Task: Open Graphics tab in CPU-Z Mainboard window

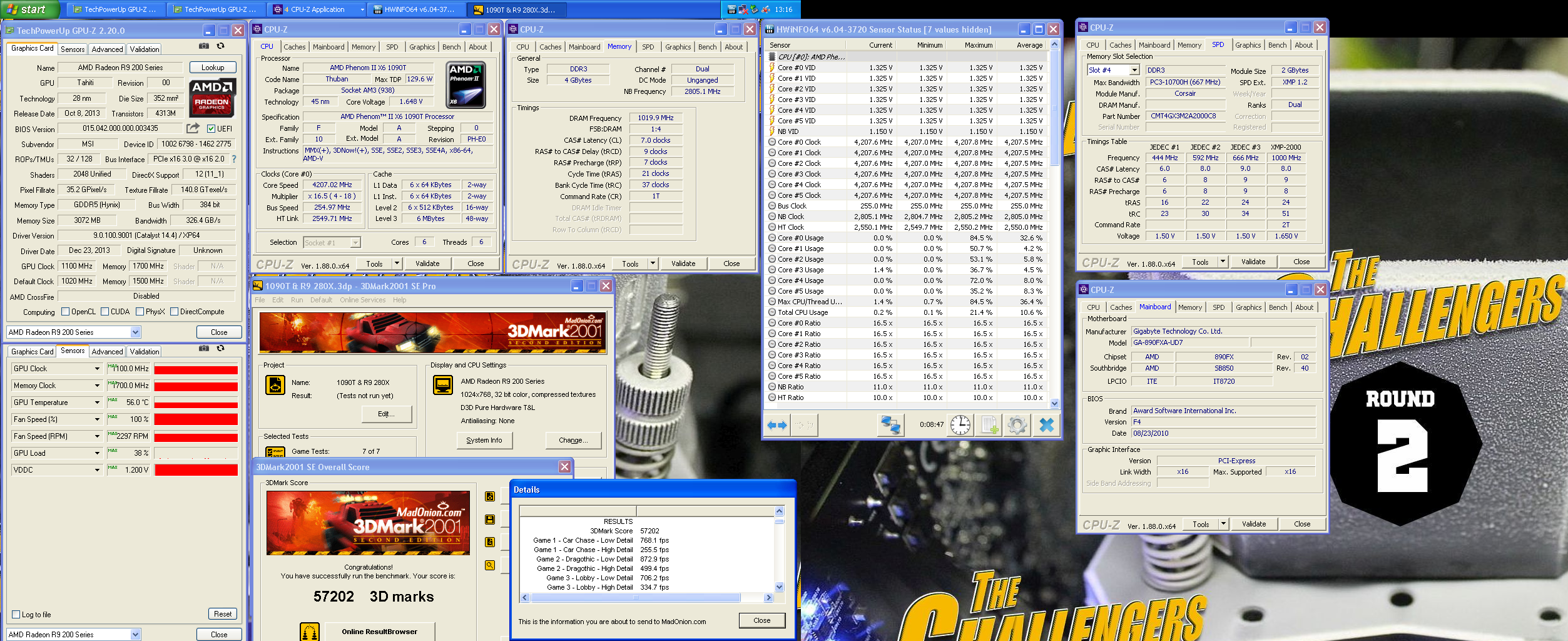Action: (1248, 307)
